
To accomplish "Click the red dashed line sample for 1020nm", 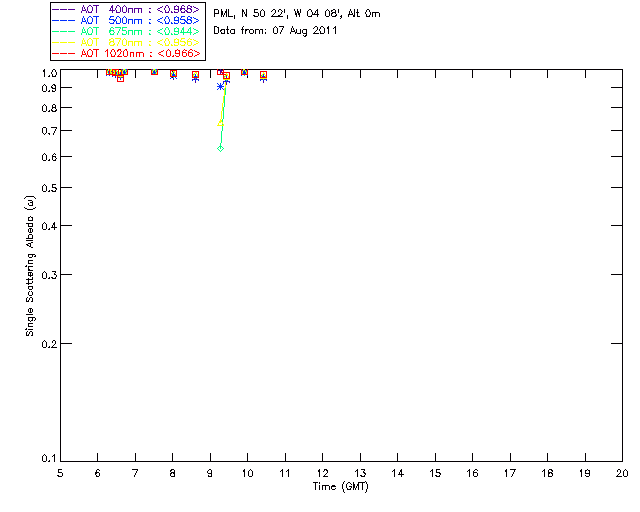I will (x=64, y=53).
